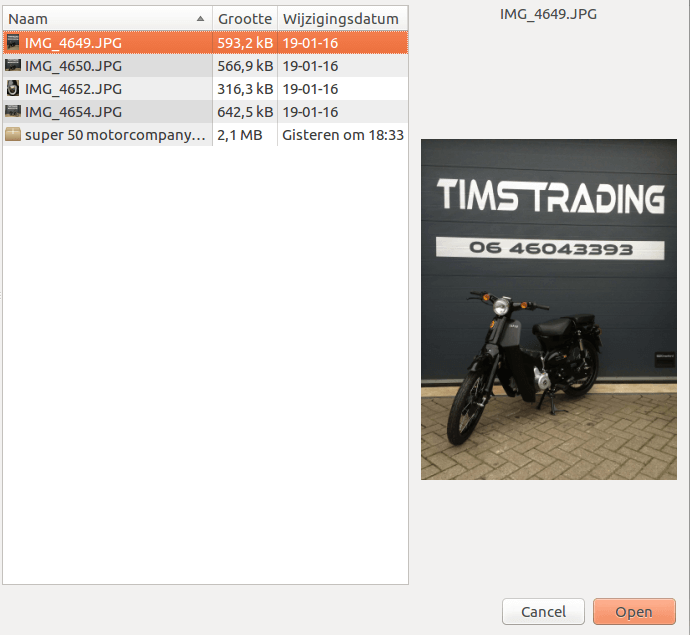
Task: Click the 19-01-16 date of IMG_4654.JPG
Action: [x=310, y=112]
